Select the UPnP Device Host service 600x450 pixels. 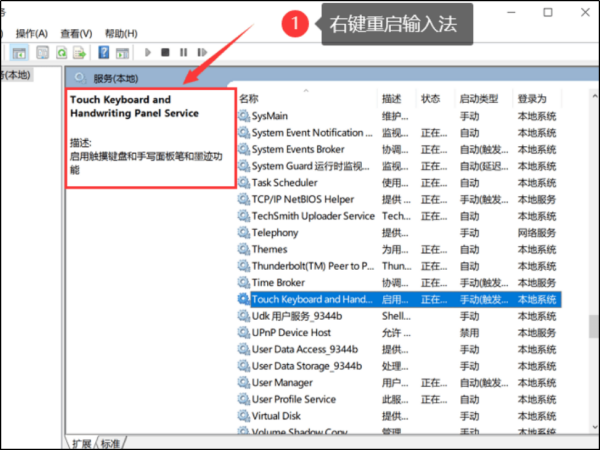pos(399,333)
